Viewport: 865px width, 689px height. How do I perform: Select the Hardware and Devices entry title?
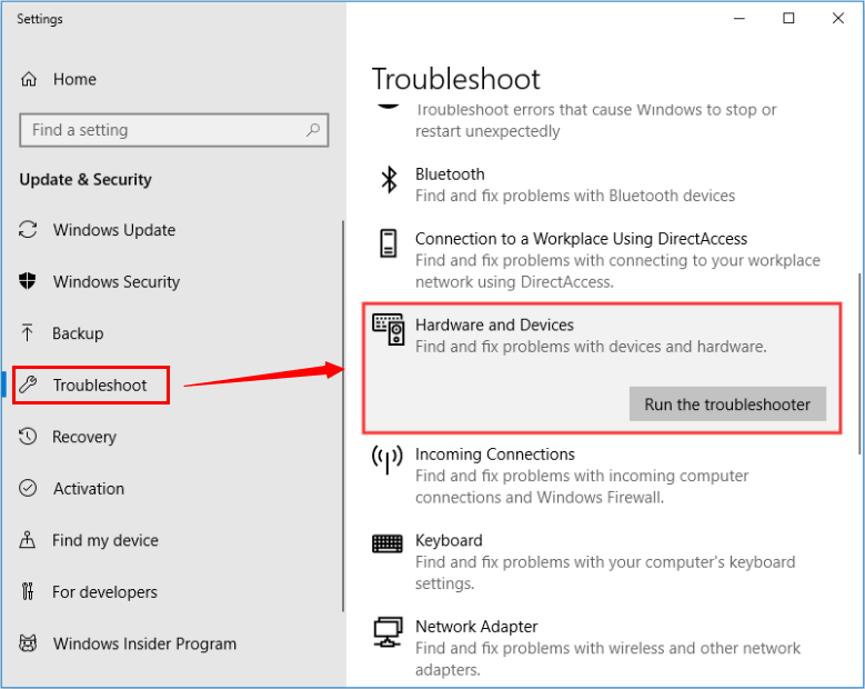pos(494,325)
